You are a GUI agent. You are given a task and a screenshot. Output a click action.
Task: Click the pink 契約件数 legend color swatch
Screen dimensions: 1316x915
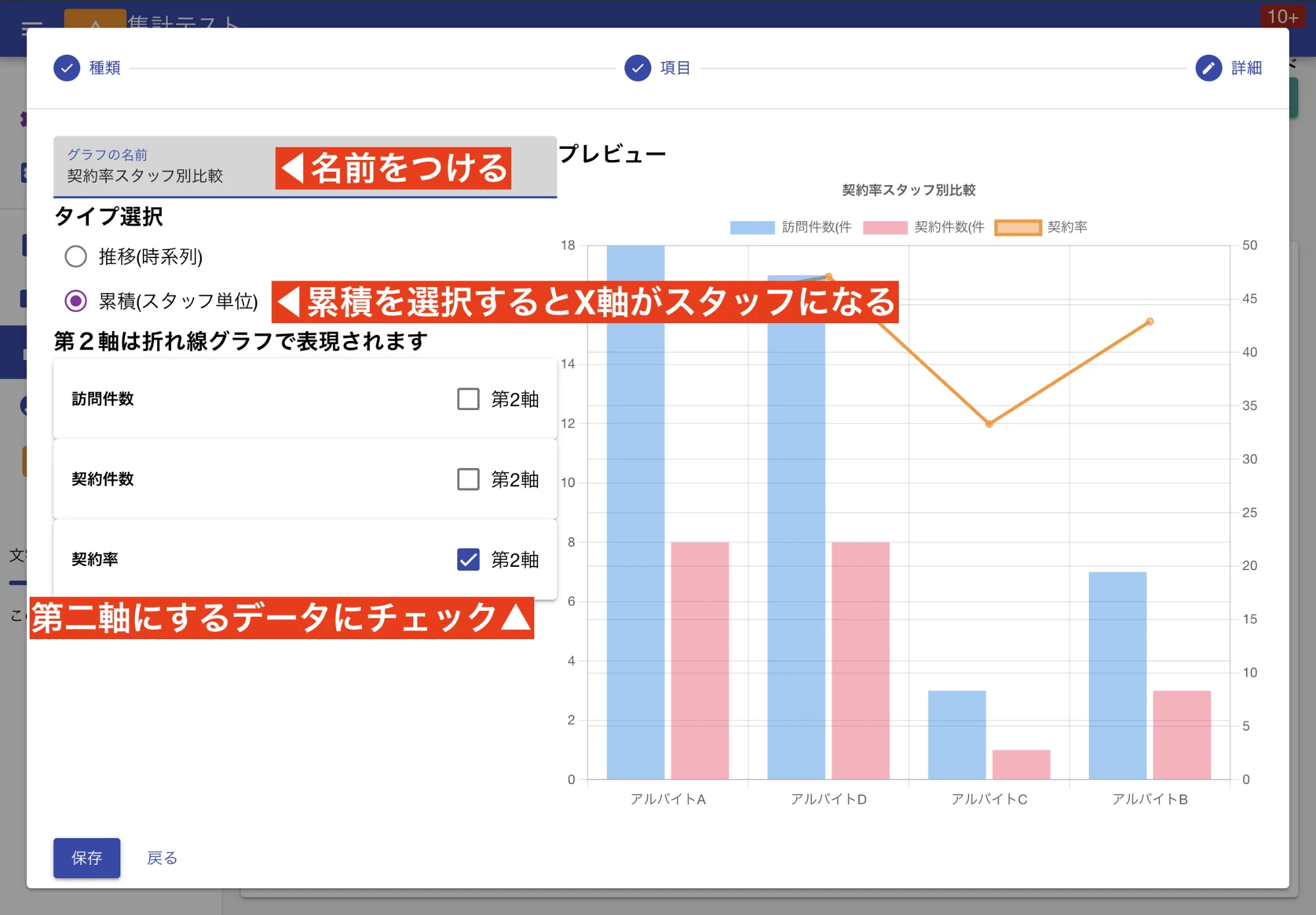coord(885,227)
